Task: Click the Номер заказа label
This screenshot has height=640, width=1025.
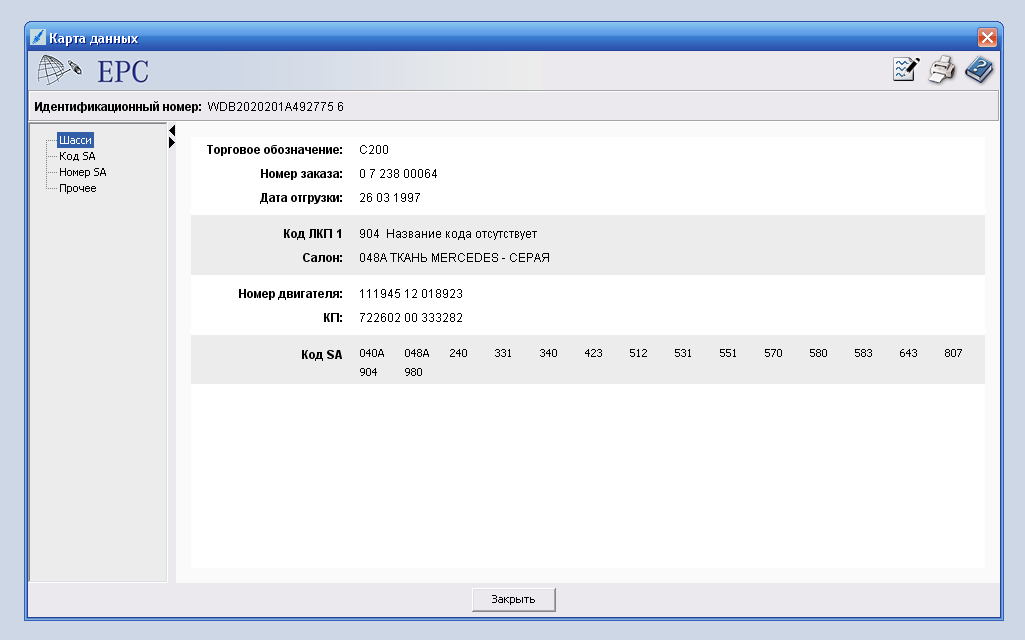Action: click(x=301, y=174)
